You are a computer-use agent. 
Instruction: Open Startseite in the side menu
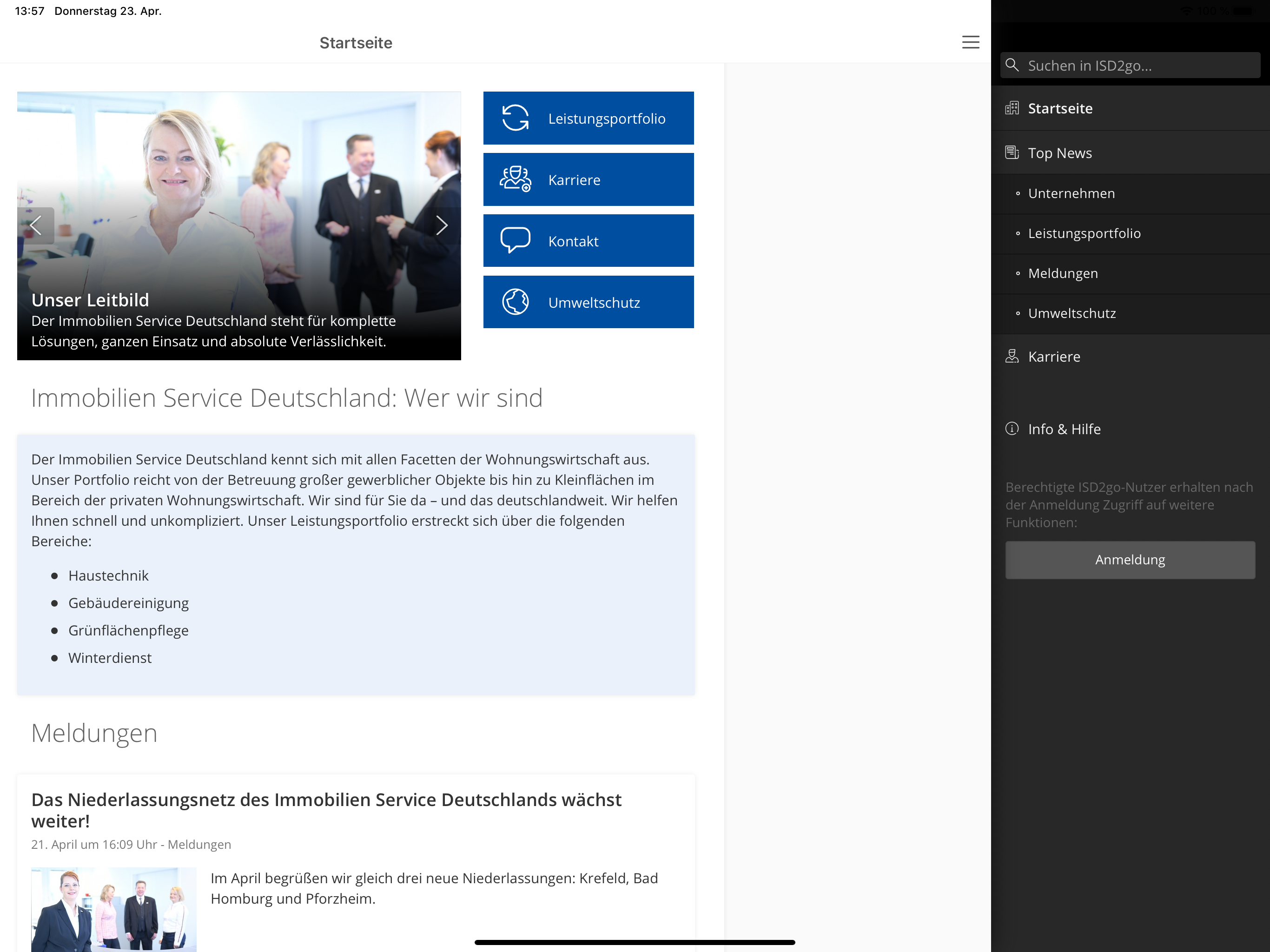click(1130, 108)
